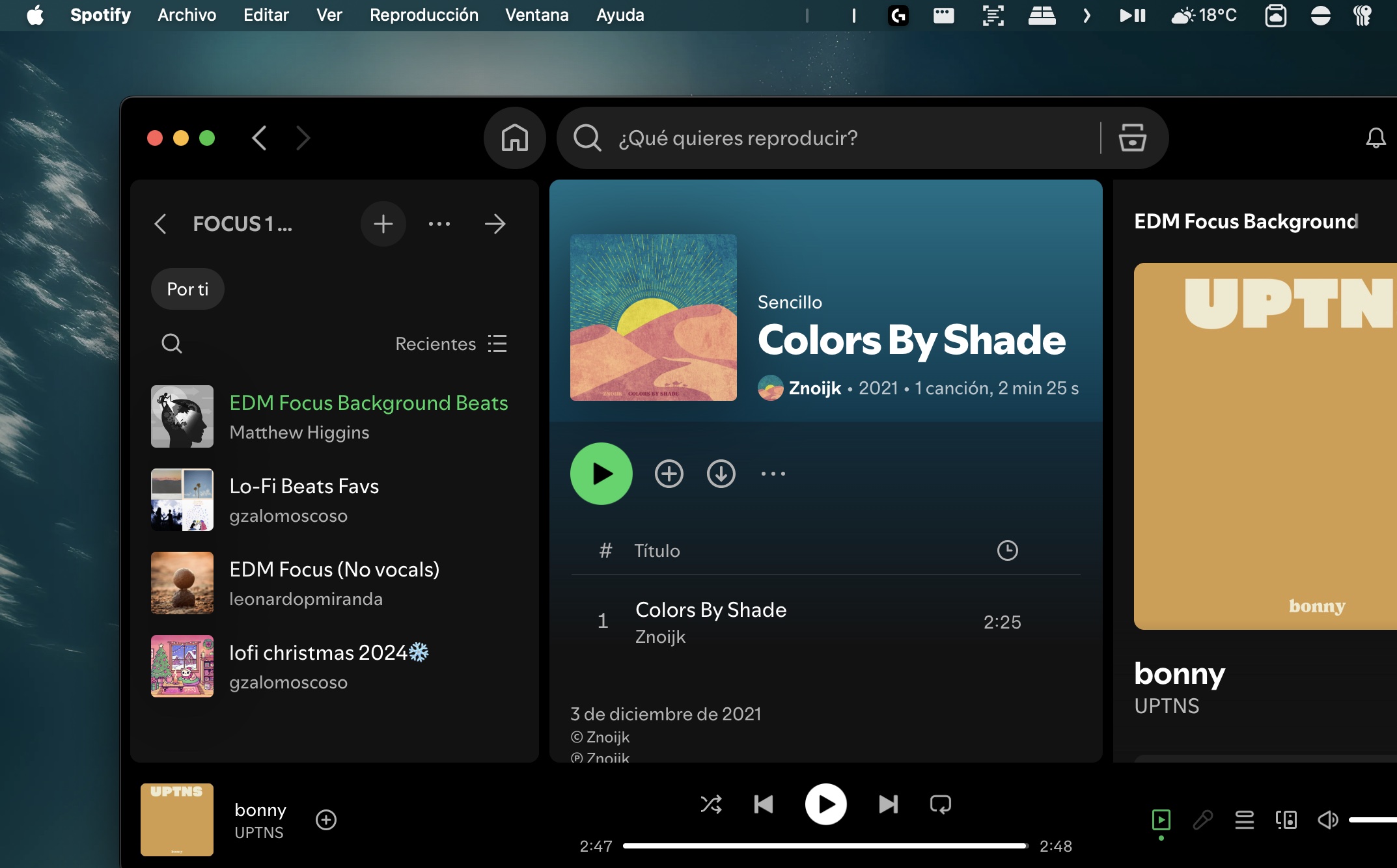Add bonny to Liked Songs
The height and width of the screenshot is (868, 1397).
[326, 820]
